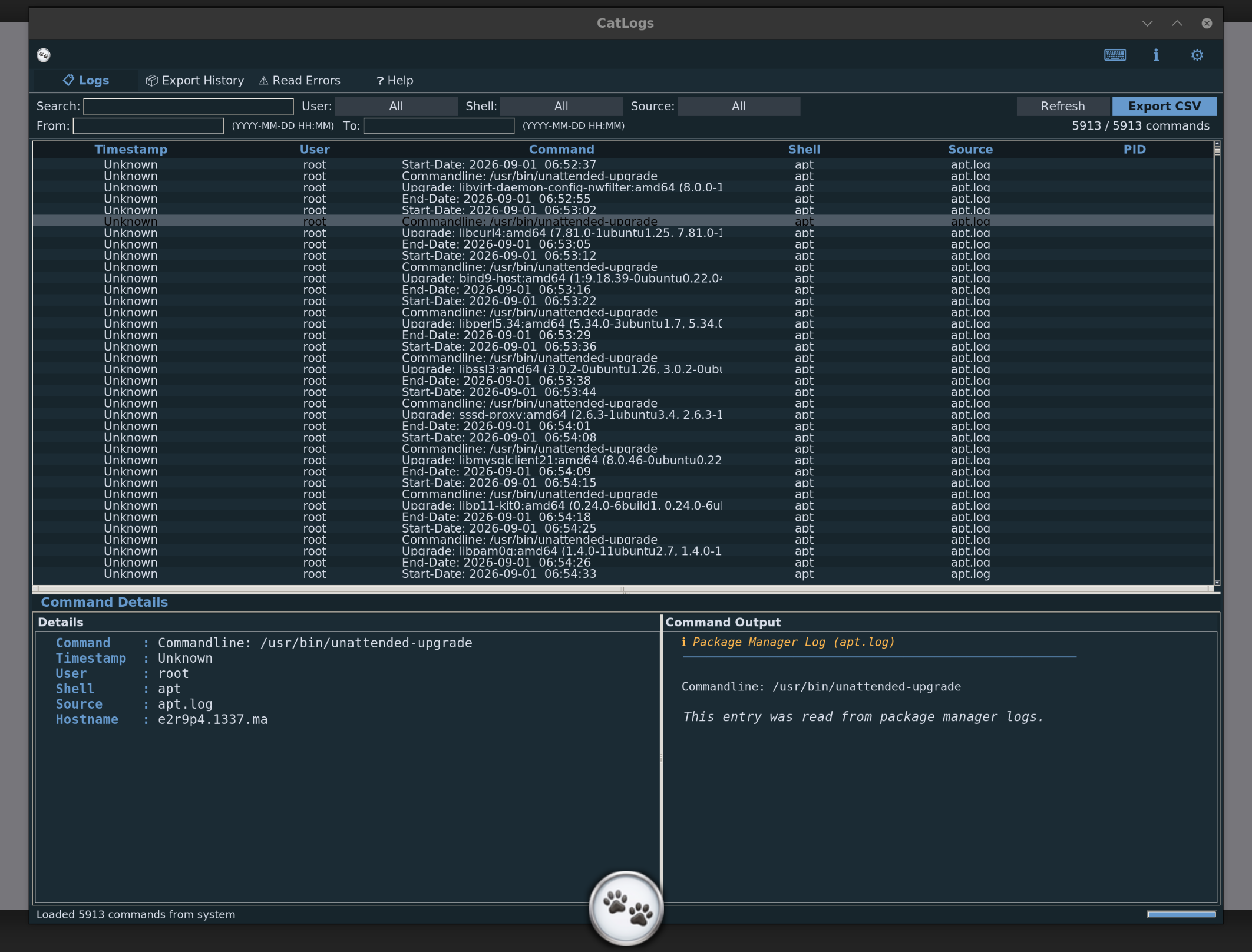Click hostname value 'e2r9p4.1337.ma'

coord(213,720)
